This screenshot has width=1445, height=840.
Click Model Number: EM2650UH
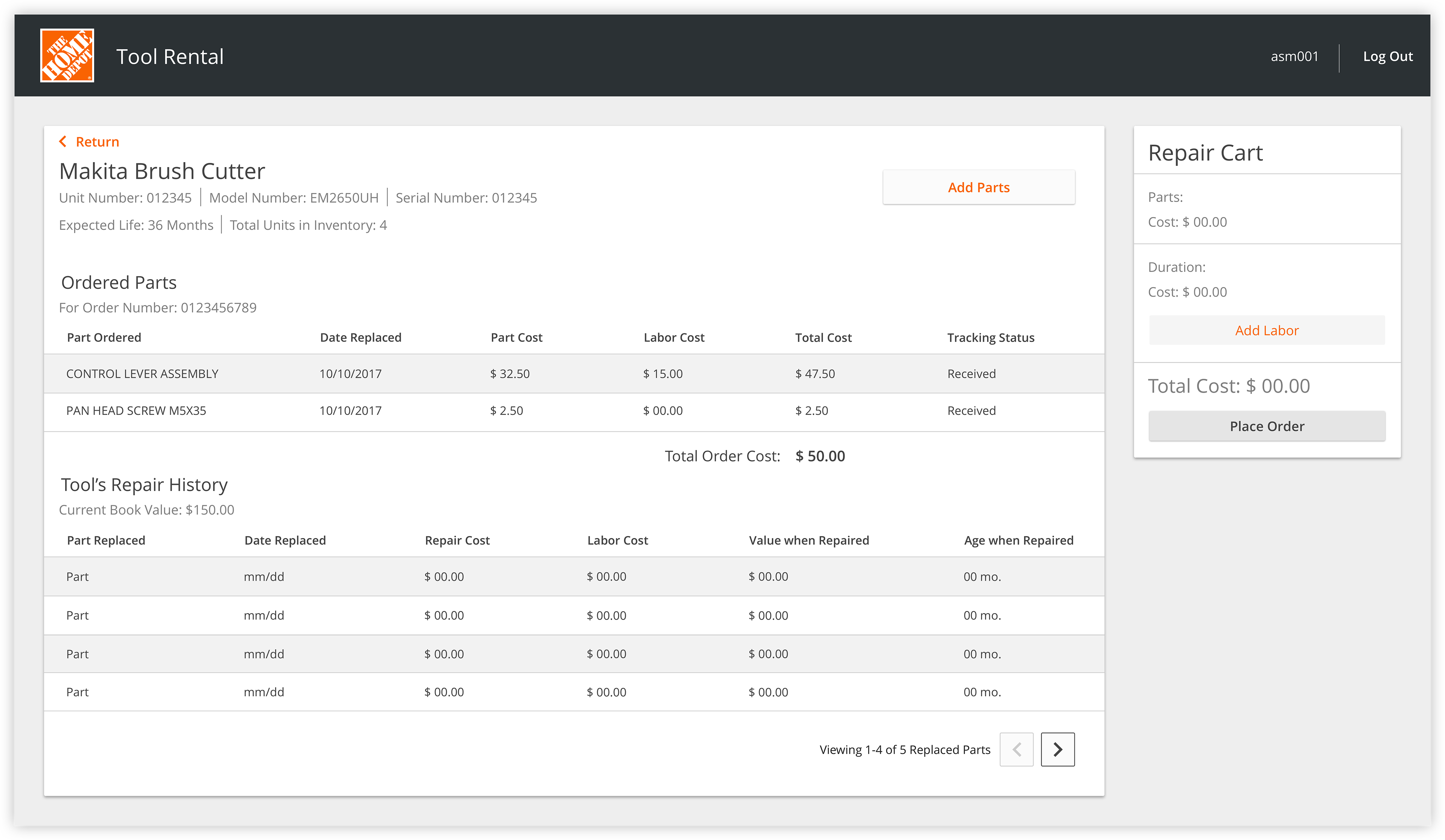(x=294, y=198)
